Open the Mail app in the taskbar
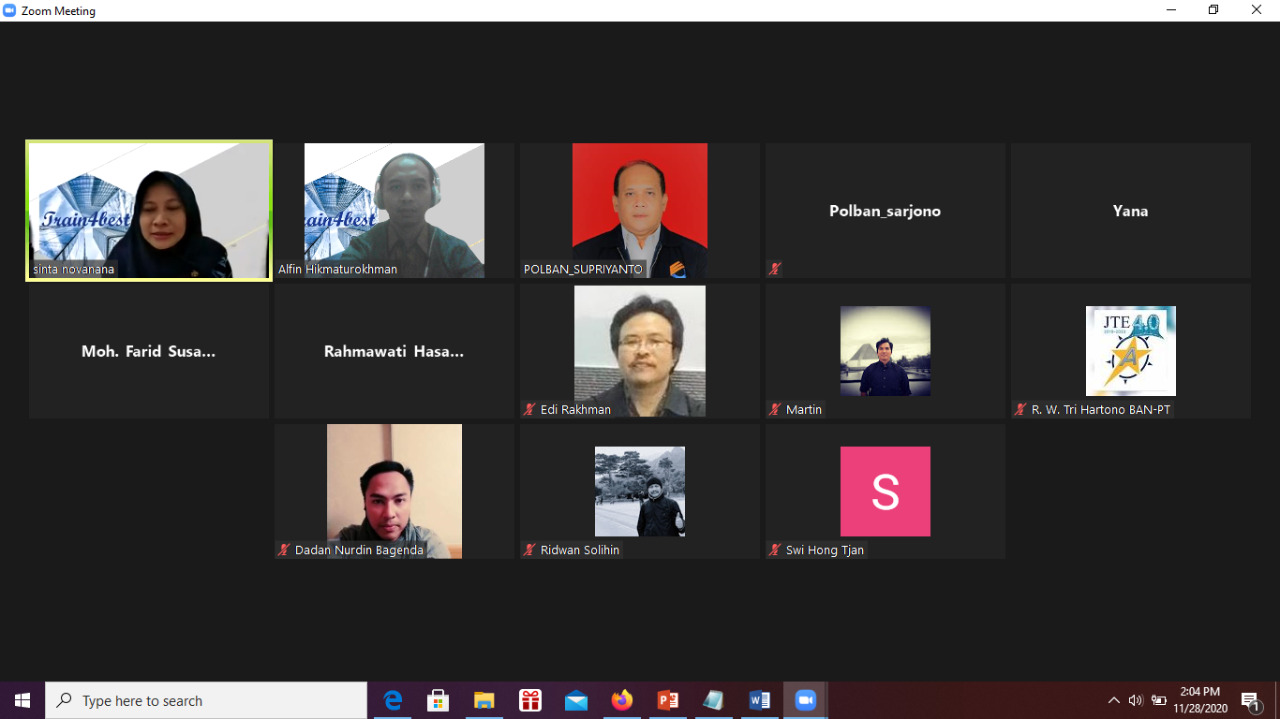1280x719 pixels. coord(576,700)
